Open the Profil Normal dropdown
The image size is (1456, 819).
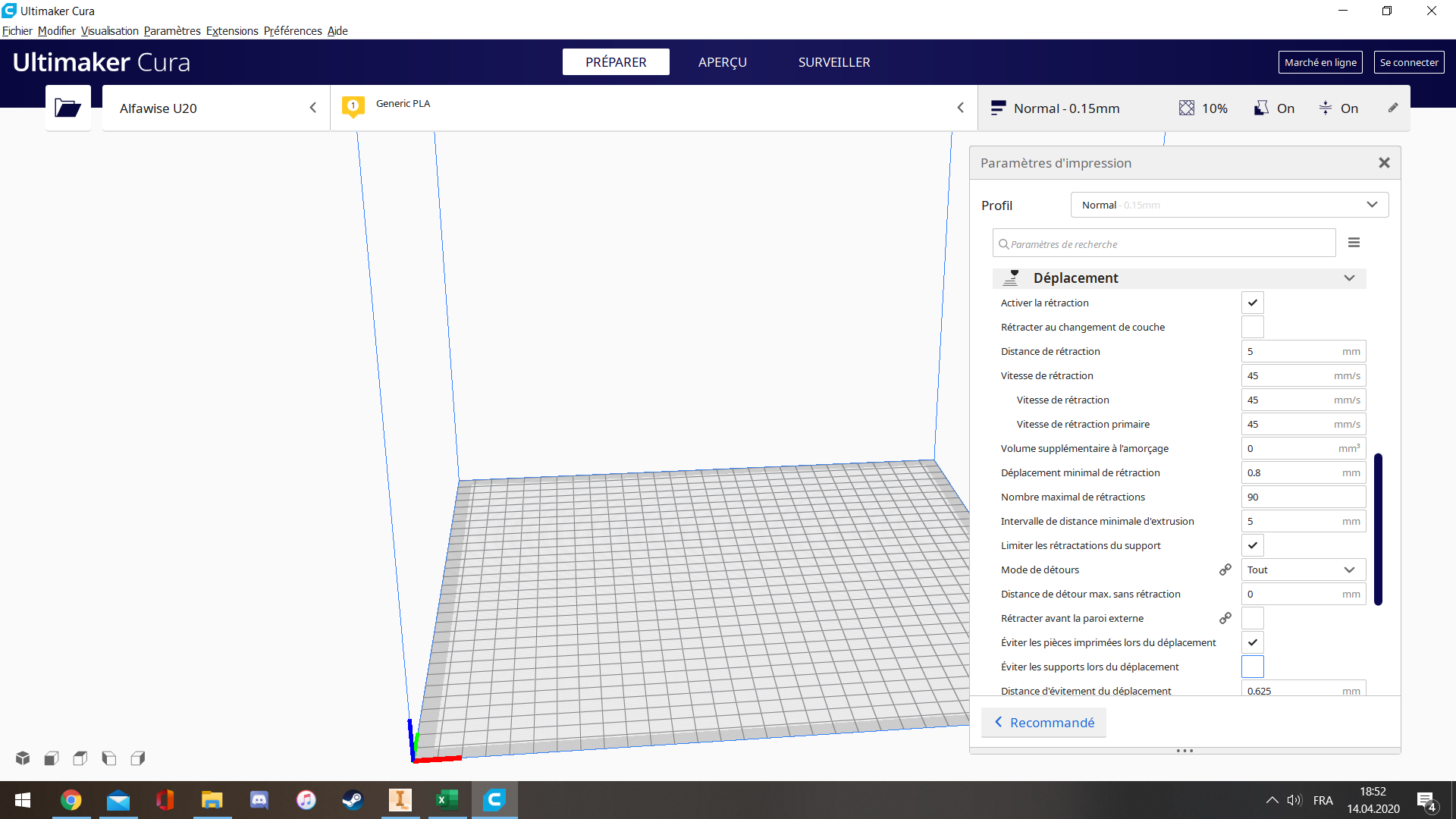1229,205
